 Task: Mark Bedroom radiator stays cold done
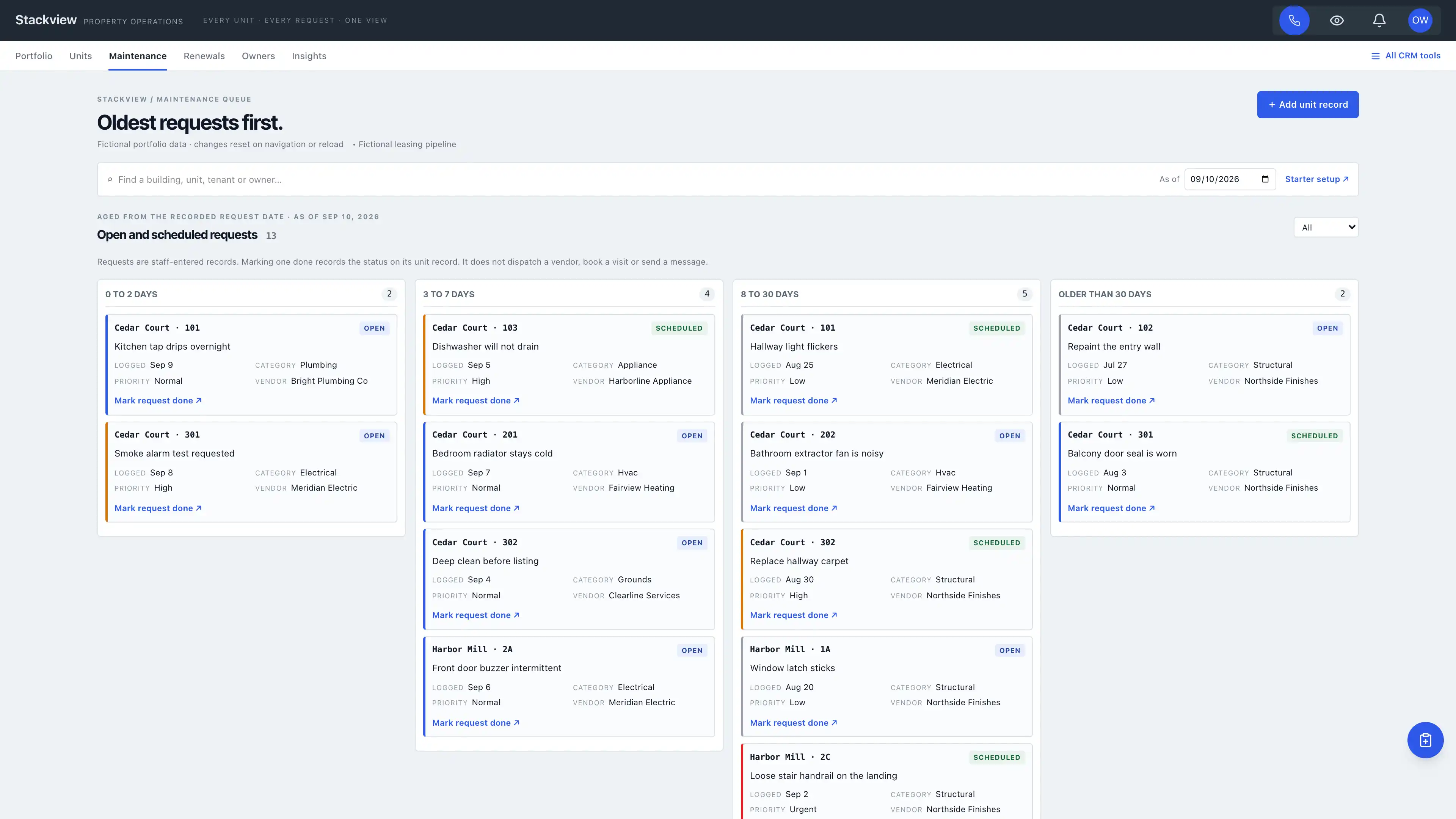[476, 508]
